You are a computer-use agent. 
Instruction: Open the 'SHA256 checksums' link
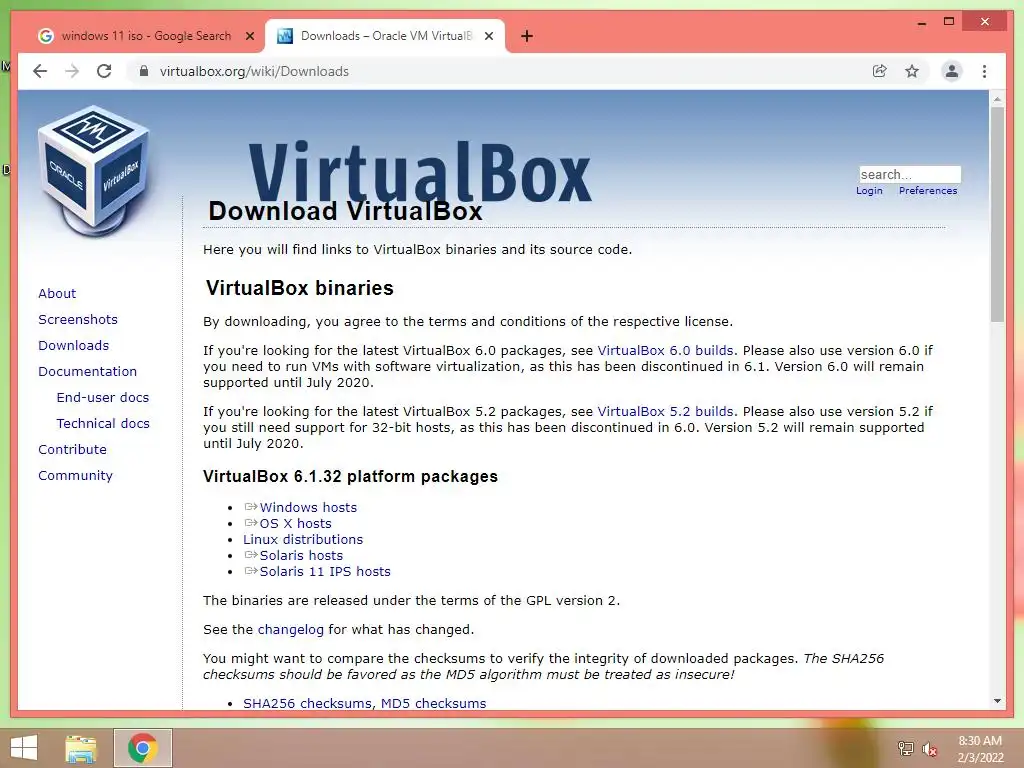pos(308,703)
